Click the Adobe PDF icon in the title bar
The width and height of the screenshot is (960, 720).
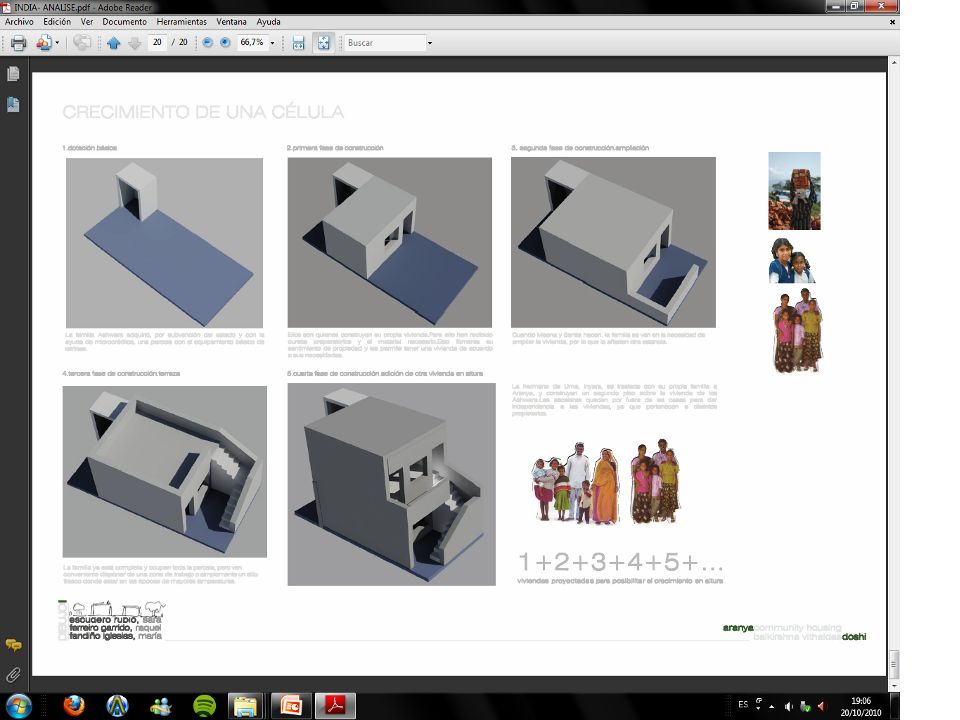point(6,7)
